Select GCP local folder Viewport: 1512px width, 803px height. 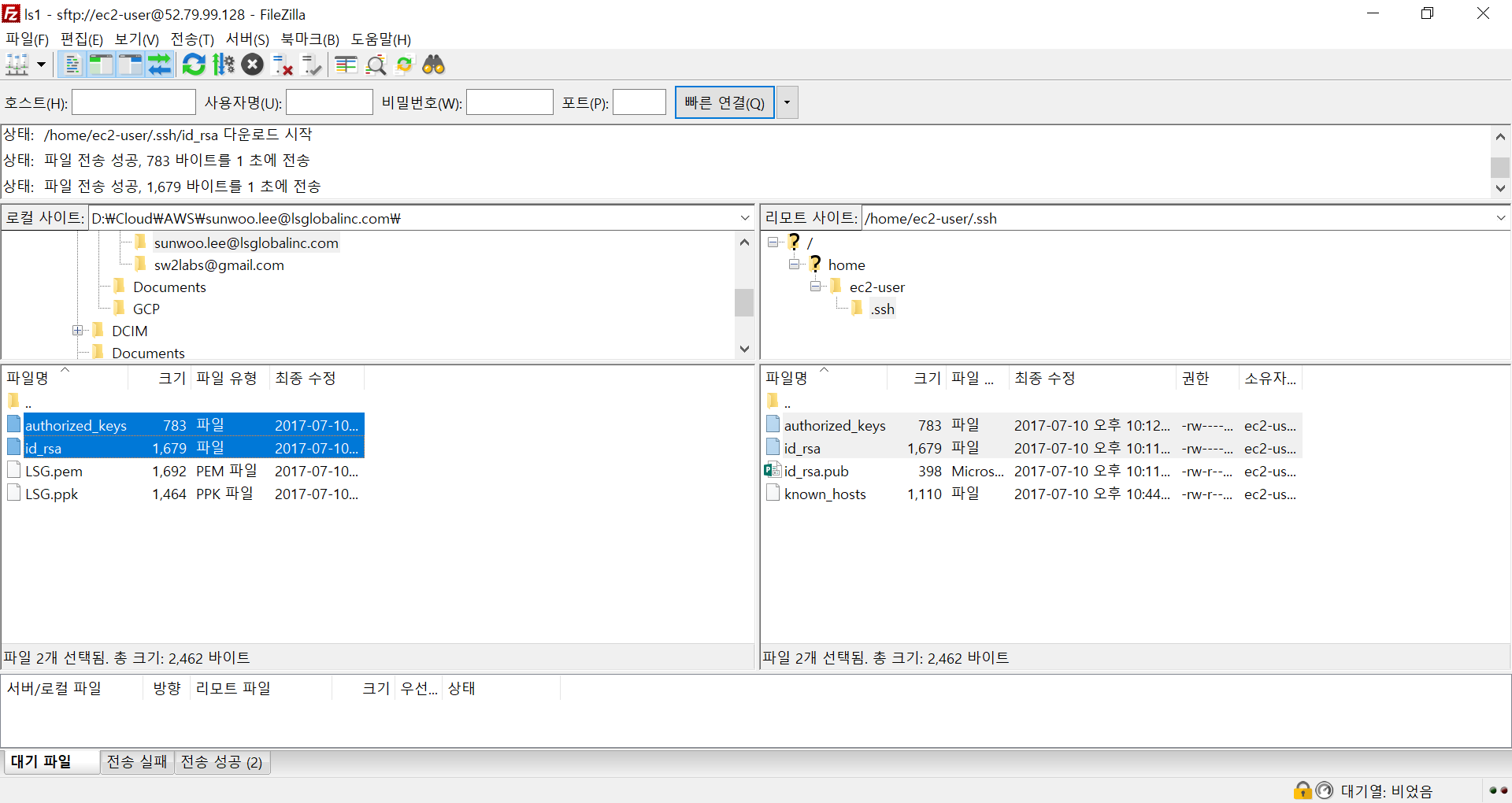point(146,309)
